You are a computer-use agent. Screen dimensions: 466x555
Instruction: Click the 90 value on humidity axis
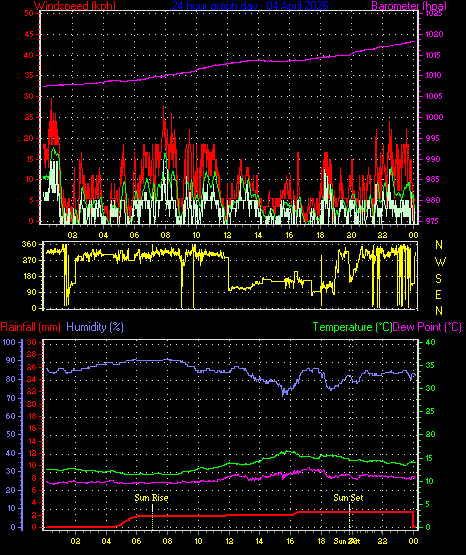(x=11, y=361)
